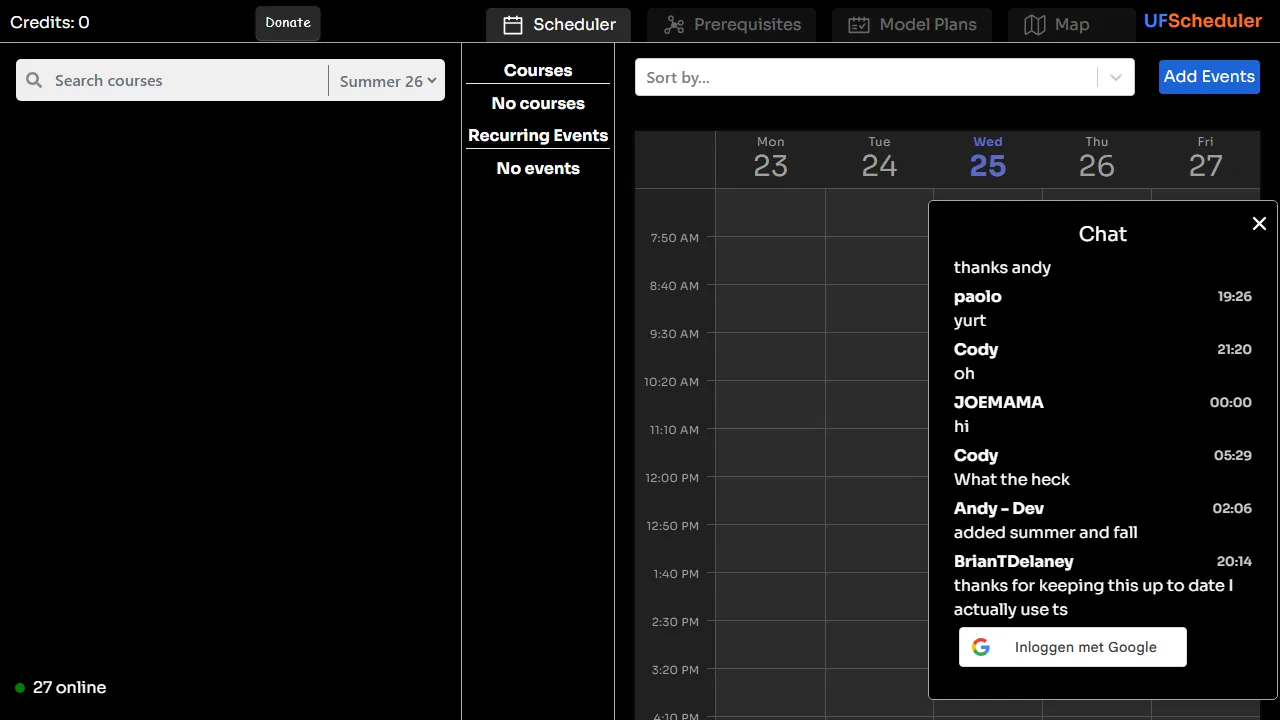Click the Add Events button
Image resolution: width=1280 pixels, height=720 pixels.
point(1209,76)
